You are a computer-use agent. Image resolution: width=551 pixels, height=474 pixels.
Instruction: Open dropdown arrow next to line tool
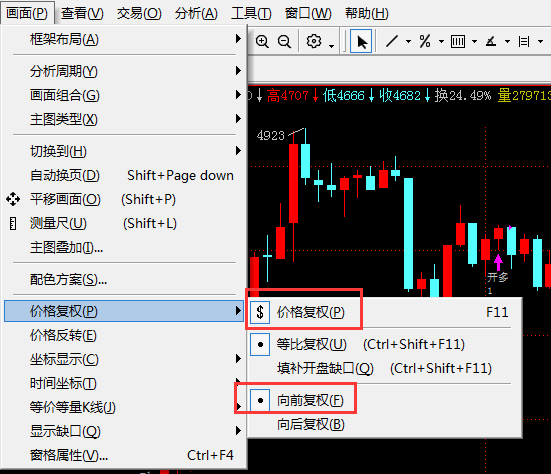tap(408, 41)
